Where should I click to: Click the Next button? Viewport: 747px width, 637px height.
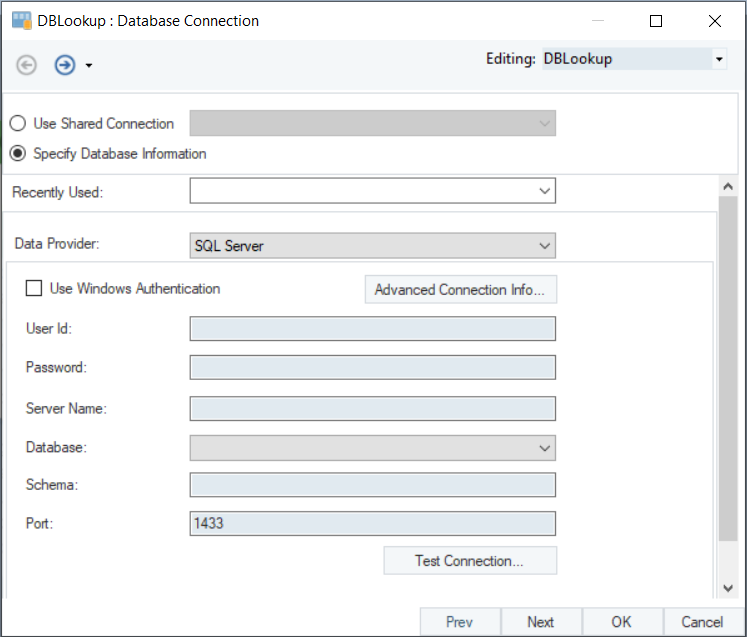click(x=541, y=622)
